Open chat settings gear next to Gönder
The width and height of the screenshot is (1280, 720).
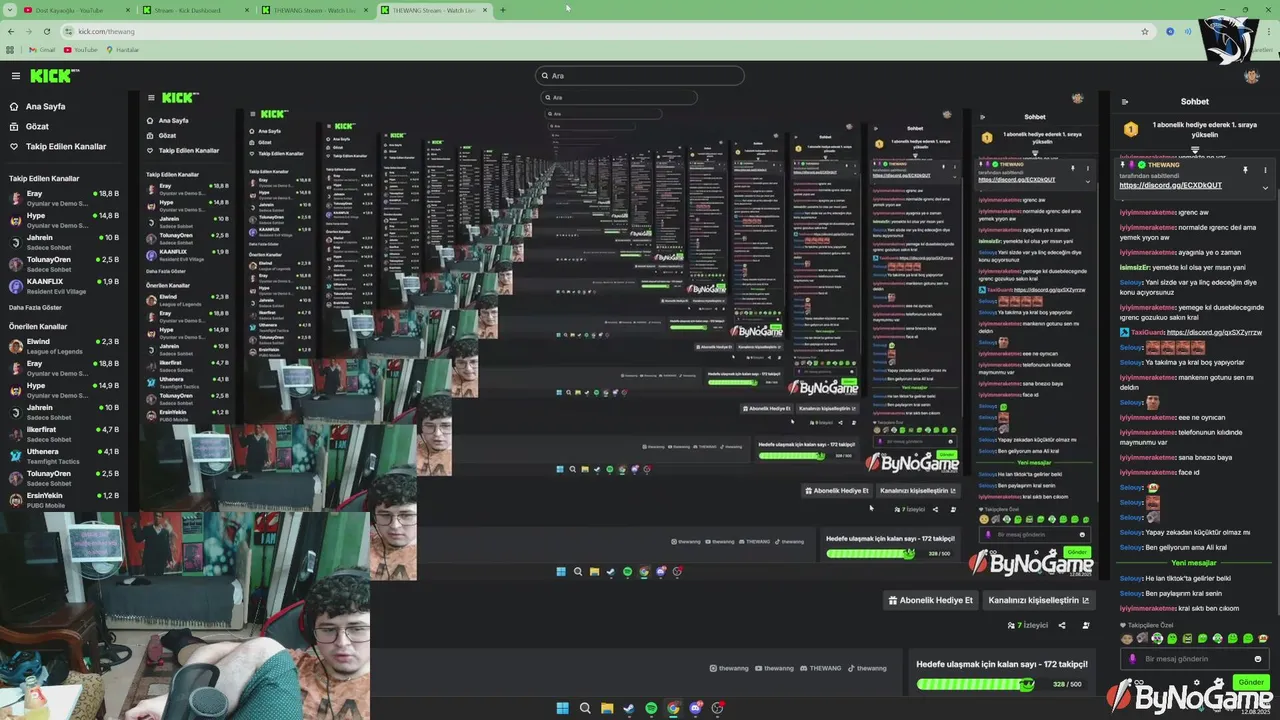[1218, 682]
